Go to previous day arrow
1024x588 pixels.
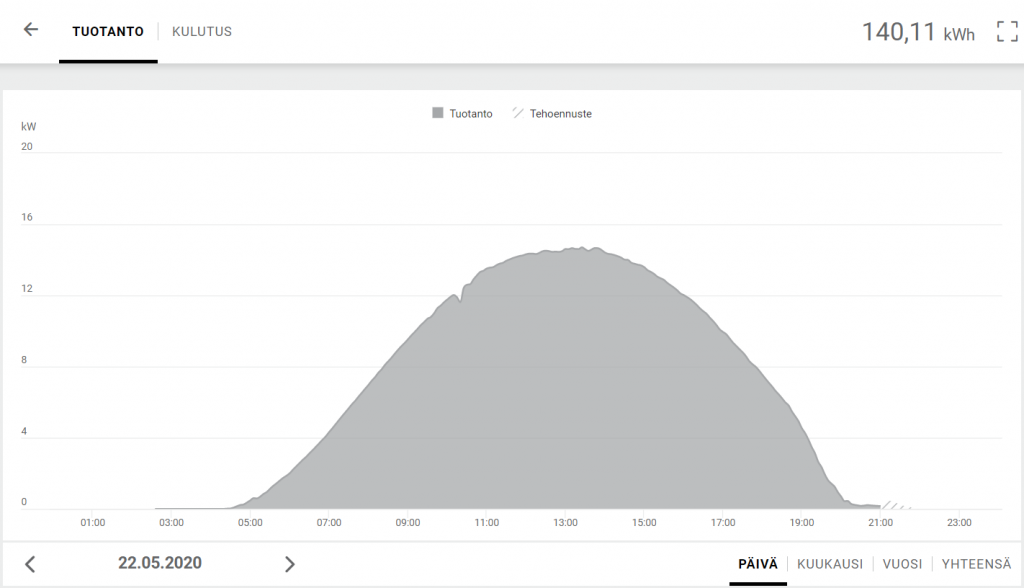[30, 564]
